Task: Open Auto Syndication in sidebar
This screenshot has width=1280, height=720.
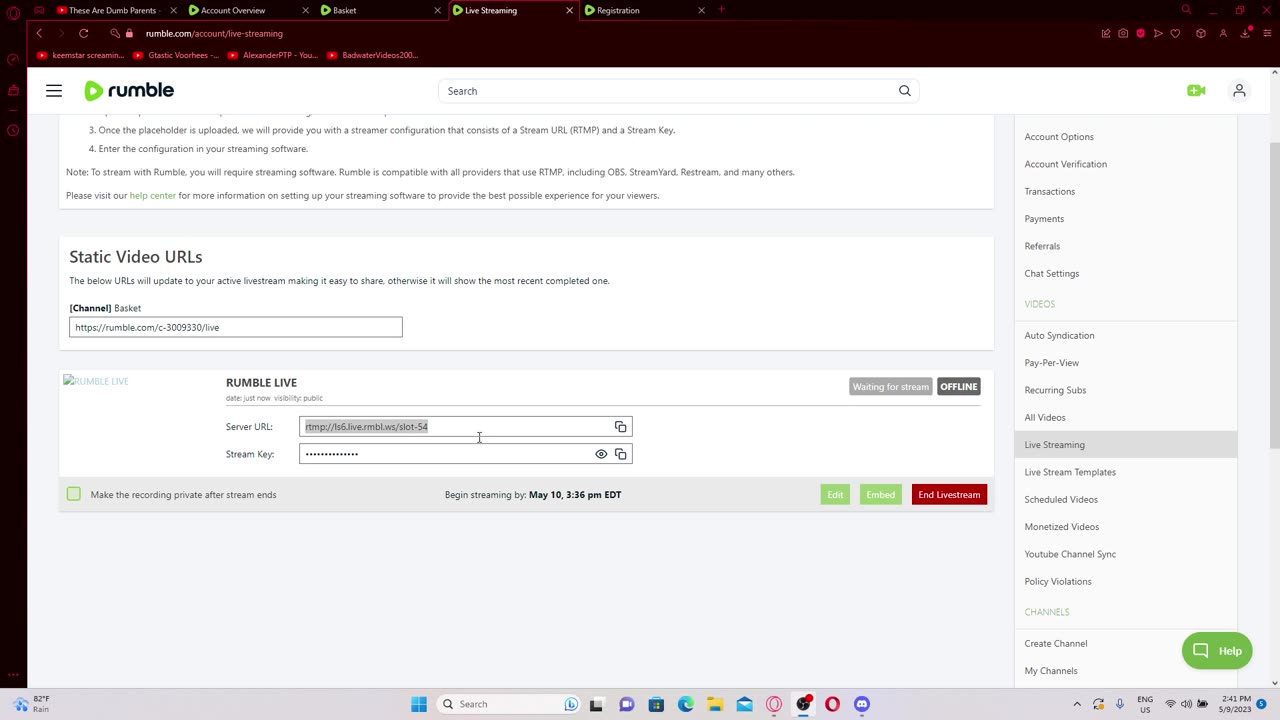Action: coord(1059,335)
